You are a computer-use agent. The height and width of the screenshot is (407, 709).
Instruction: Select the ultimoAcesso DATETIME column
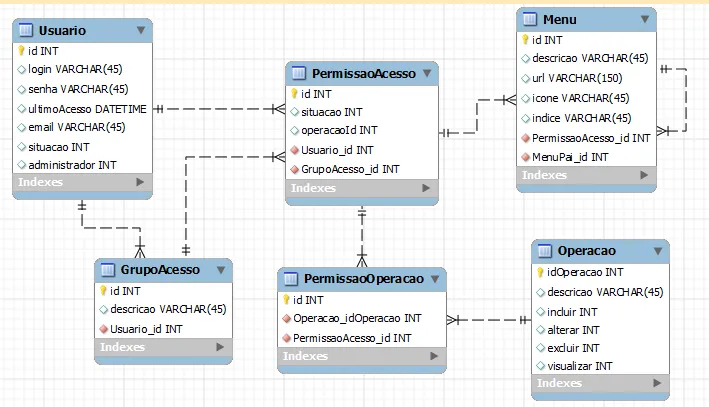point(87,108)
